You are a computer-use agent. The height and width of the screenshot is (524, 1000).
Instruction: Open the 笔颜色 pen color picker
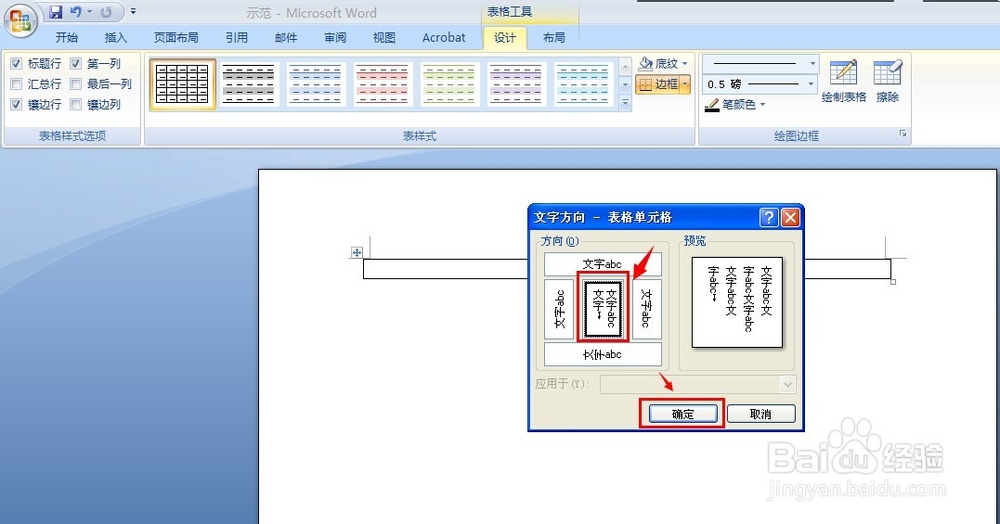(735, 104)
